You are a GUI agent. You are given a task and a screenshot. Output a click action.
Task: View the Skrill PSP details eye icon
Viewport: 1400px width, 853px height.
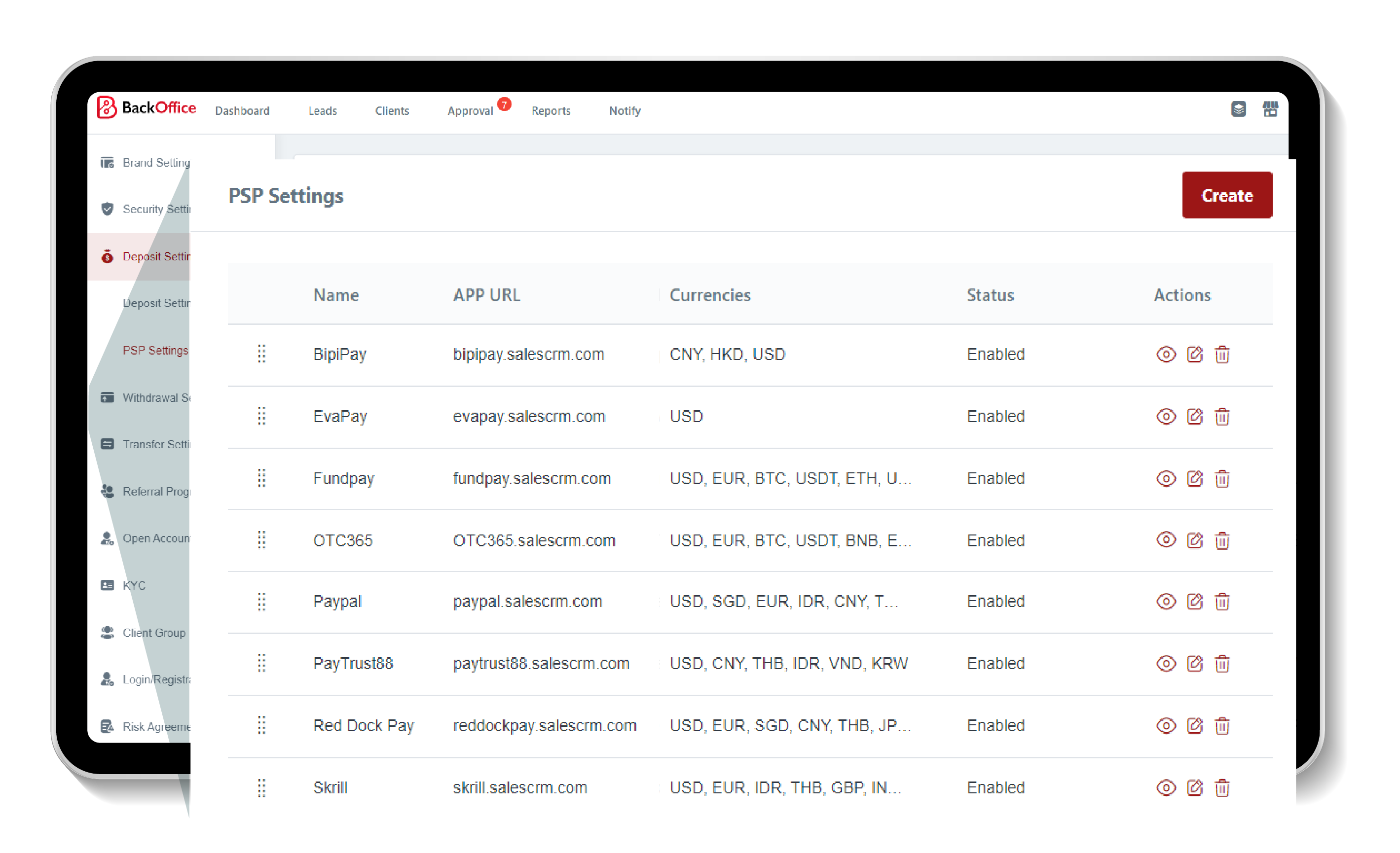(x=1165, y=787)
